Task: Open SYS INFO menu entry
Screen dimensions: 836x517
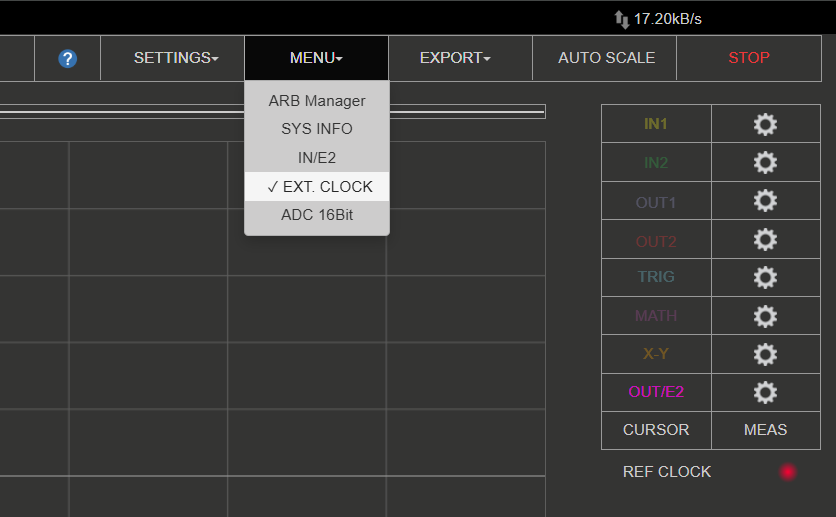Action: point(317,129)
